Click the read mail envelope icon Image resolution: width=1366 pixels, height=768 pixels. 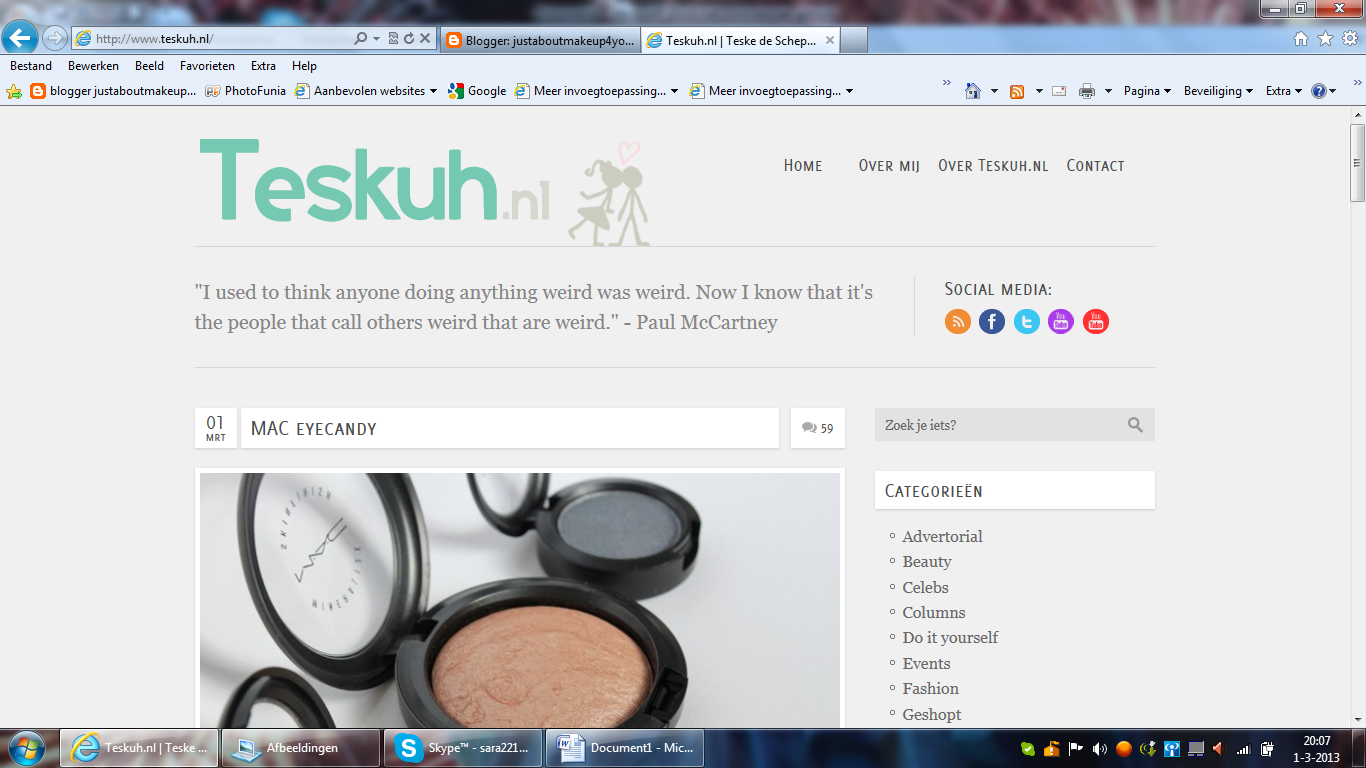[x=1058, y=91]
